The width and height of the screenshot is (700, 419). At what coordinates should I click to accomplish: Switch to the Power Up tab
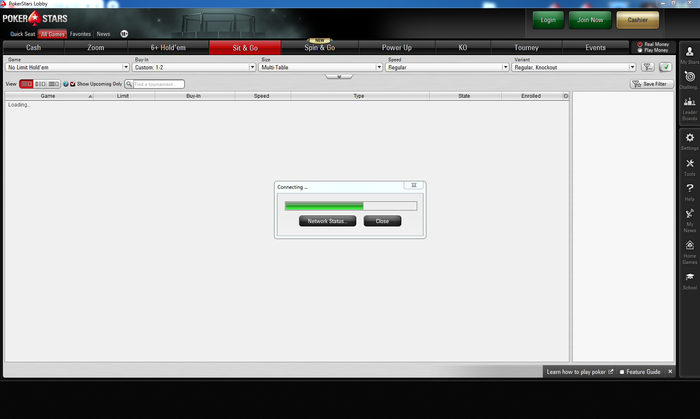[x=396, y=47]
